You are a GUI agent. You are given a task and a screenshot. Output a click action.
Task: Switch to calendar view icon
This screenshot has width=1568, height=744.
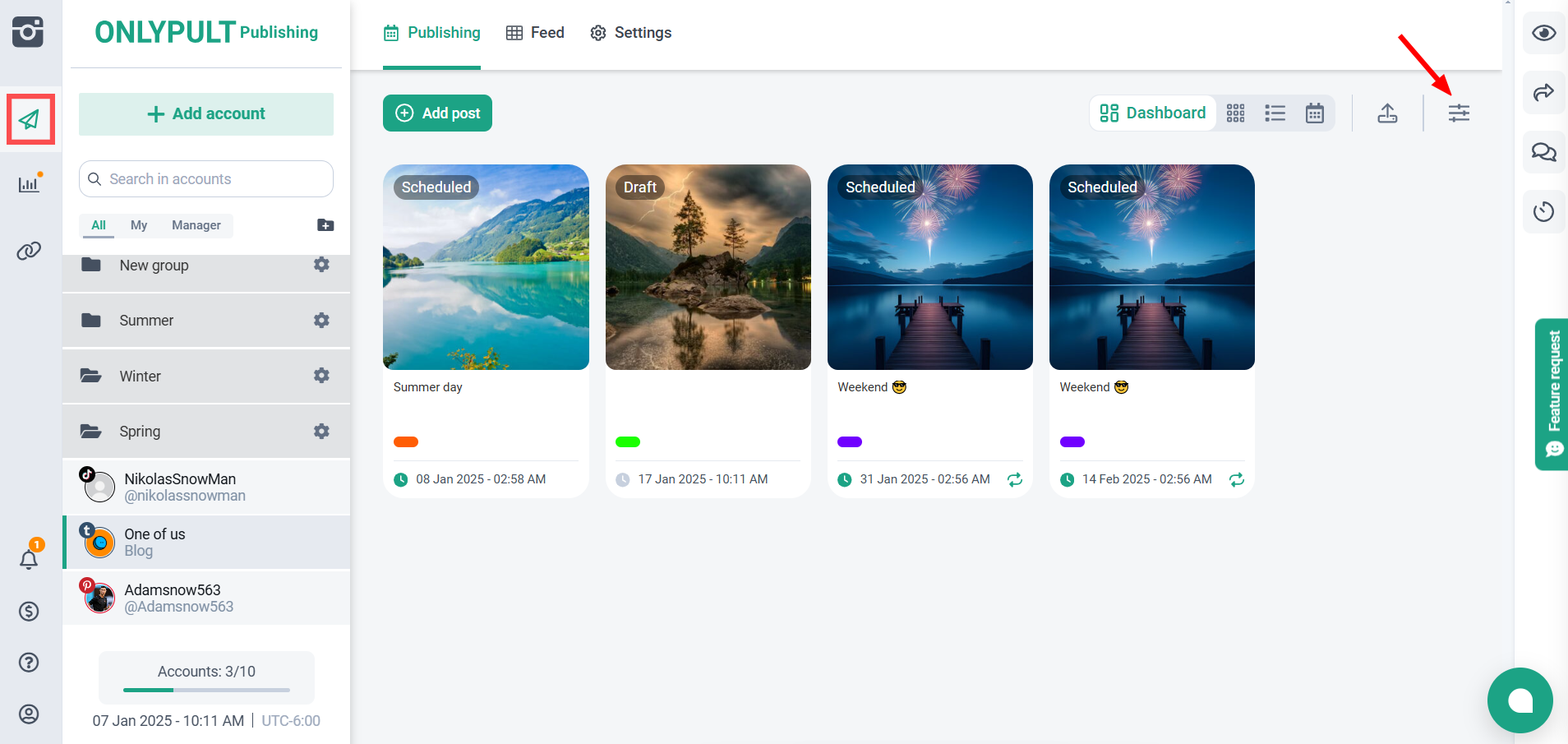[1314, 113]
